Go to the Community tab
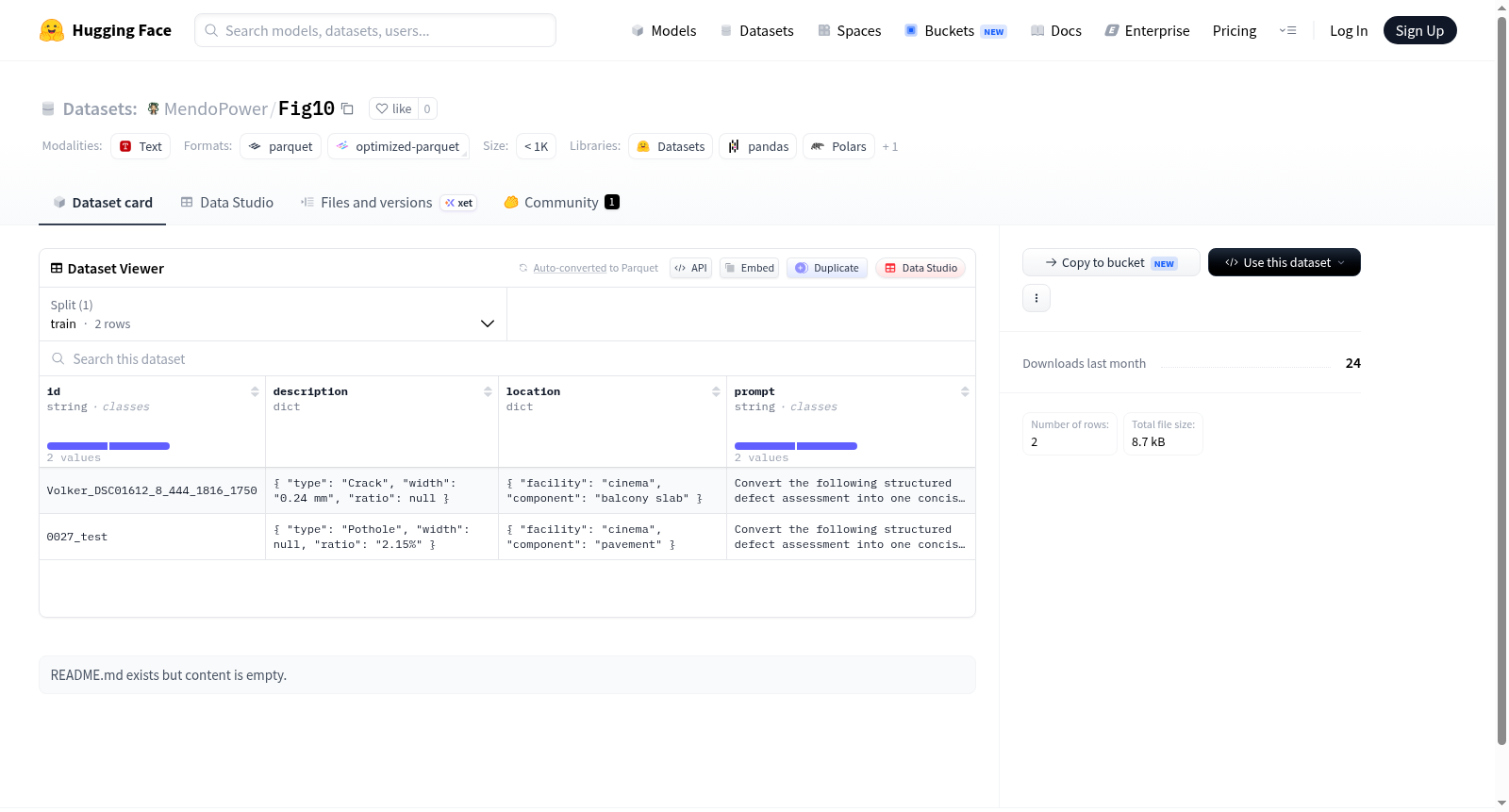 pyautogui.click(x=561, y=202)
